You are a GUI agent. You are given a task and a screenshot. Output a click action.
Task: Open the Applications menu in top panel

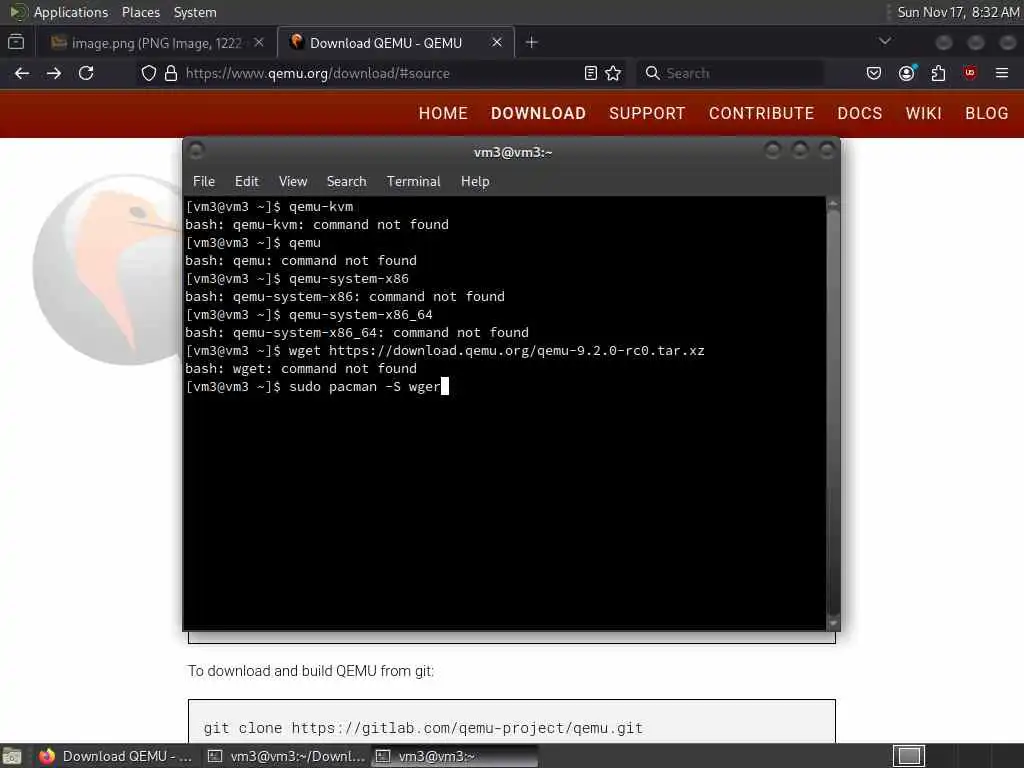[71, 12]
